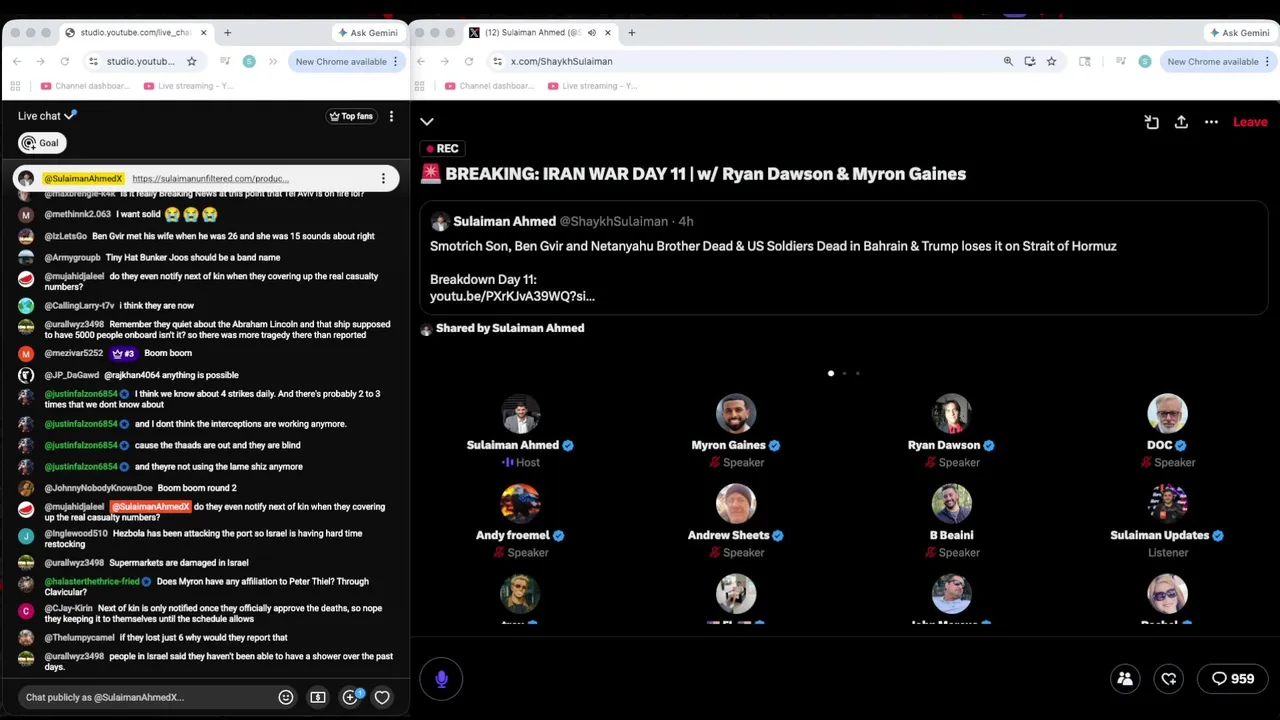Go back in the X window
Screen dimensions: 1280x720
coord(421,61)
